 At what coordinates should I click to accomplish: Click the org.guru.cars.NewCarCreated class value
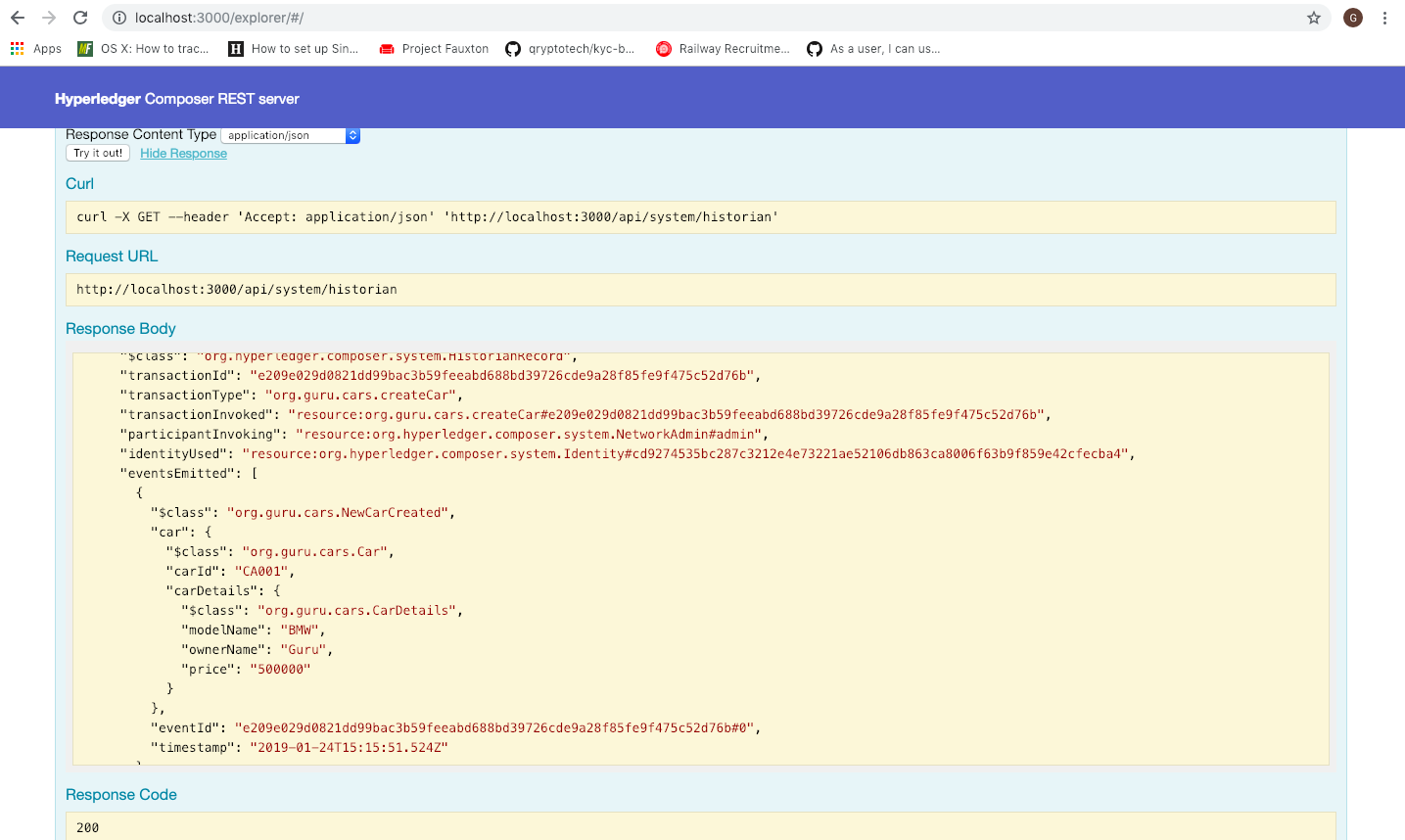pos(337,513)
